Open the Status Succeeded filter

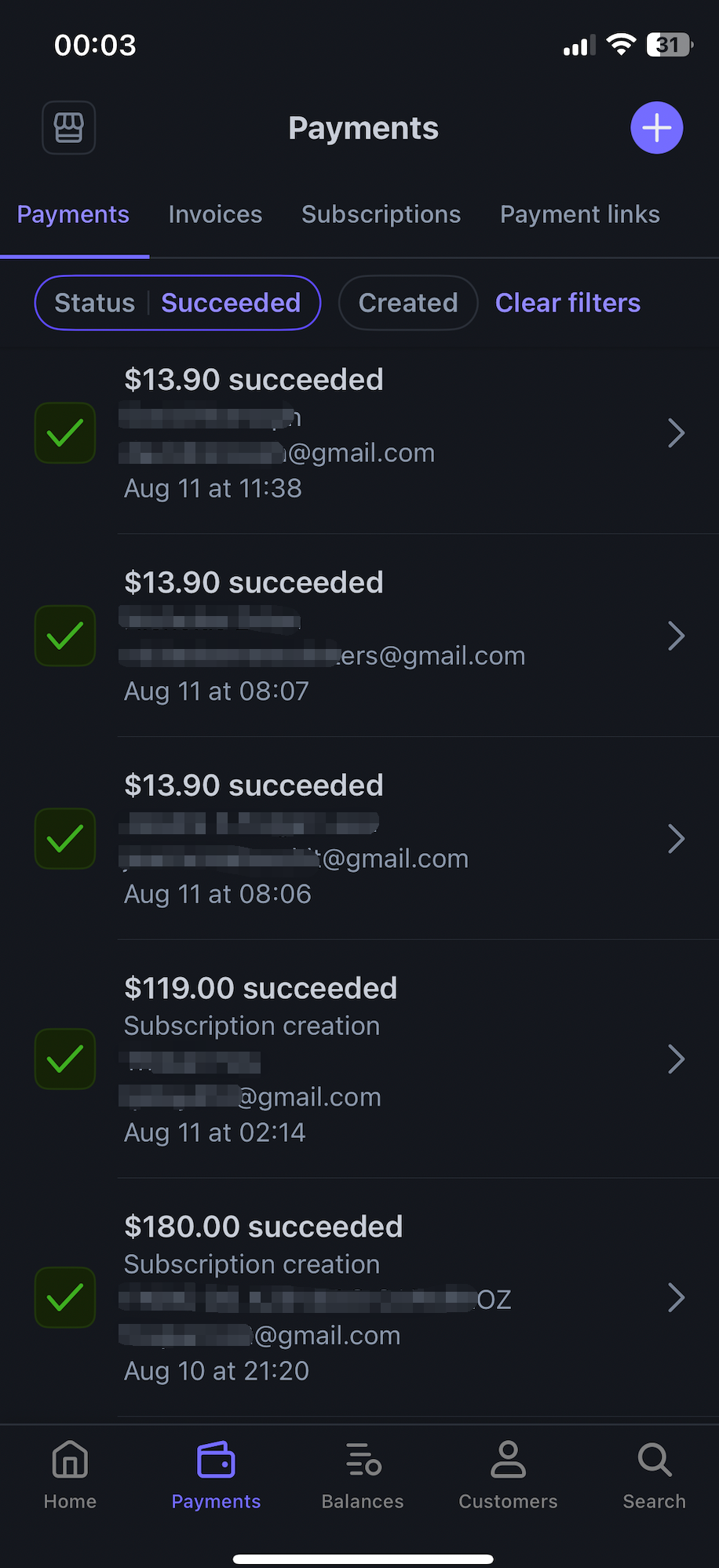(x=177, y=303)
